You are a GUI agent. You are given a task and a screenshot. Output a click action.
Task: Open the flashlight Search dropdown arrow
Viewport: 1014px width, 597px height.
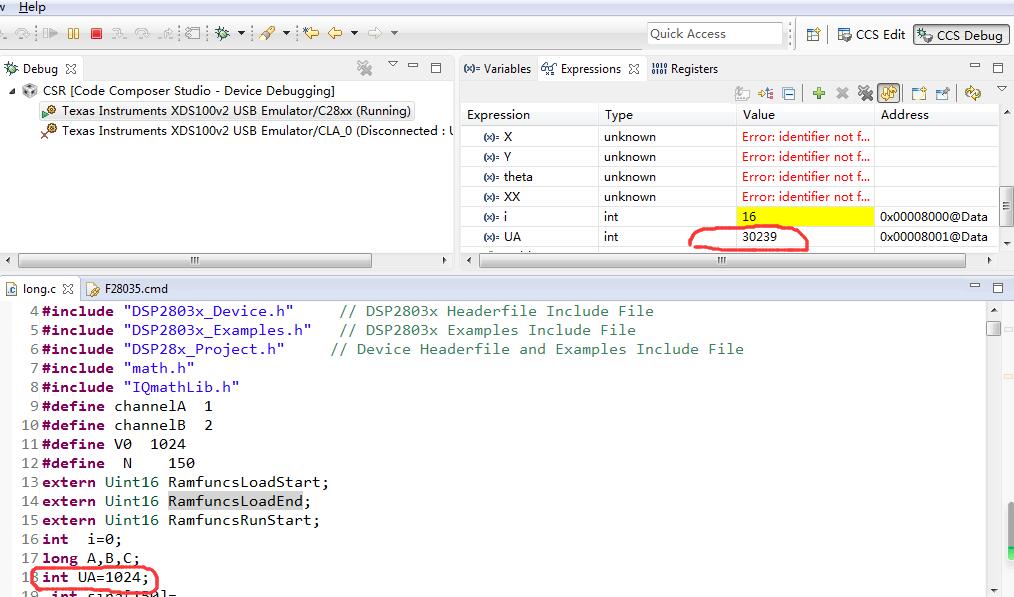[x=286, y=33]
